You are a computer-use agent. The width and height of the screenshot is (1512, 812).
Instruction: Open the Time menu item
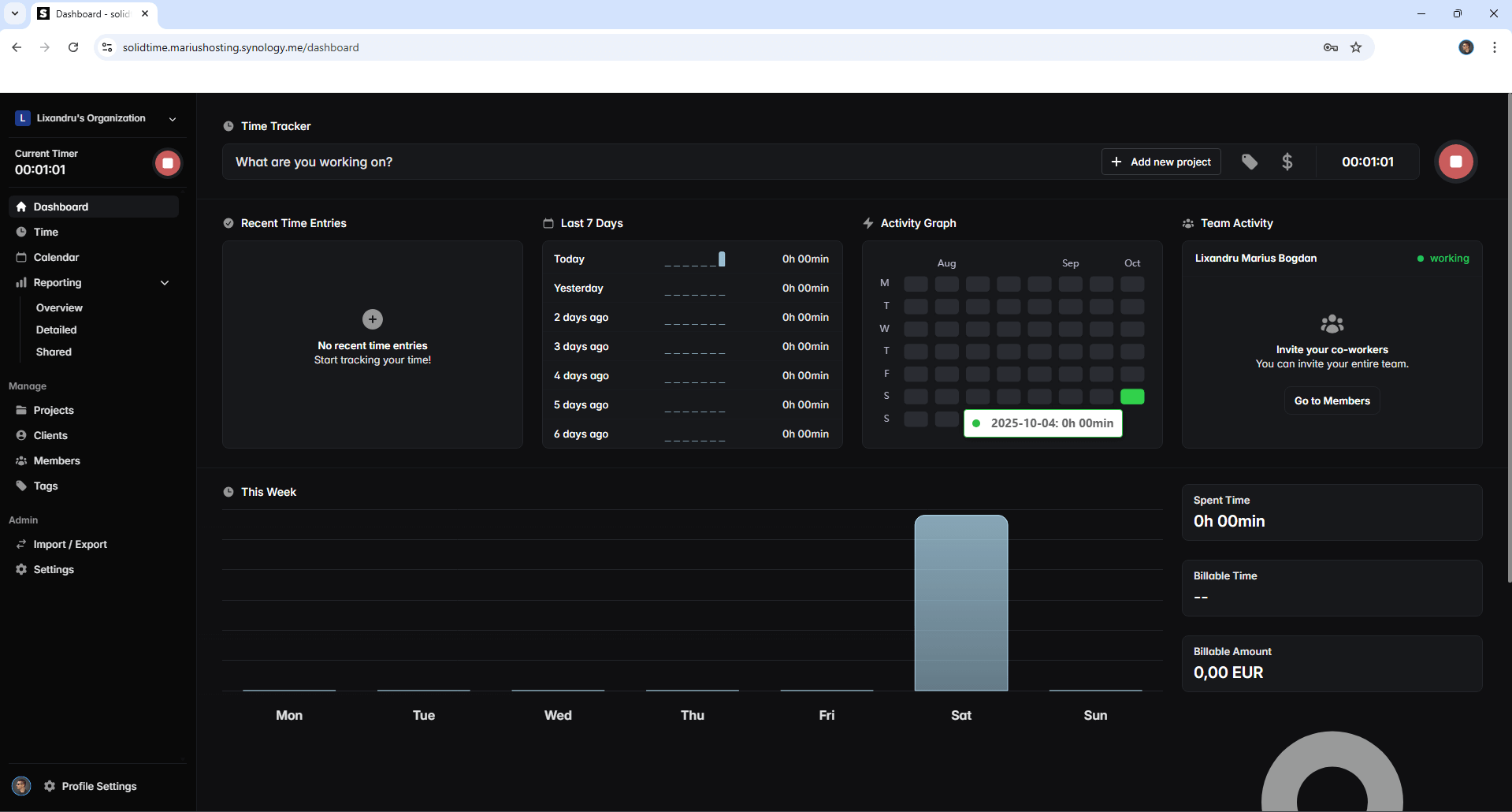coord(46,232)
